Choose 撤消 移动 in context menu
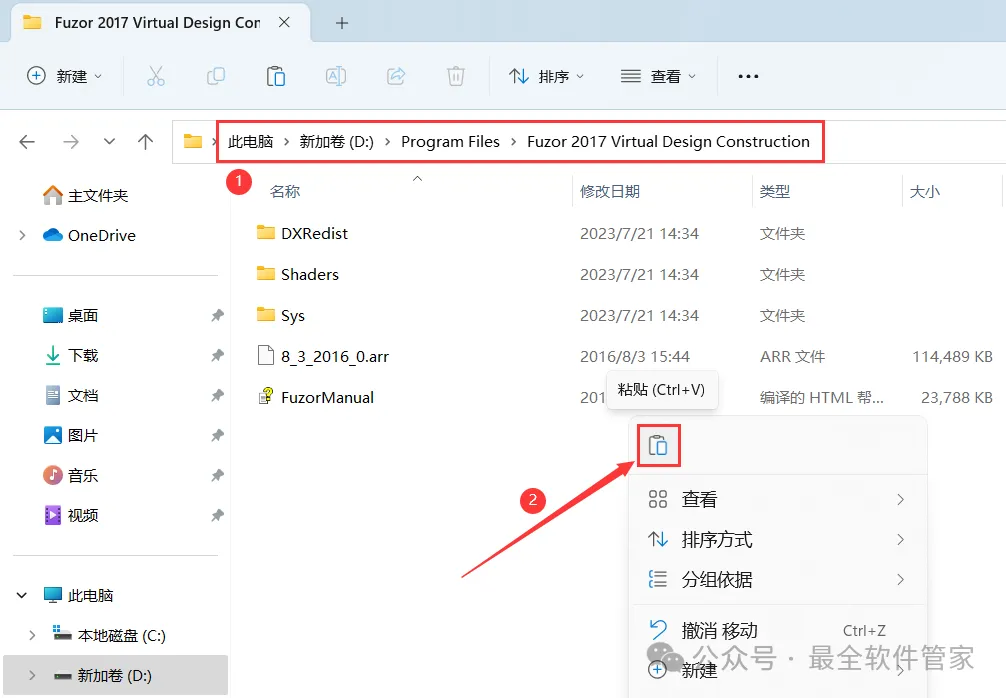1006x698 pixels. pos(778,630)
